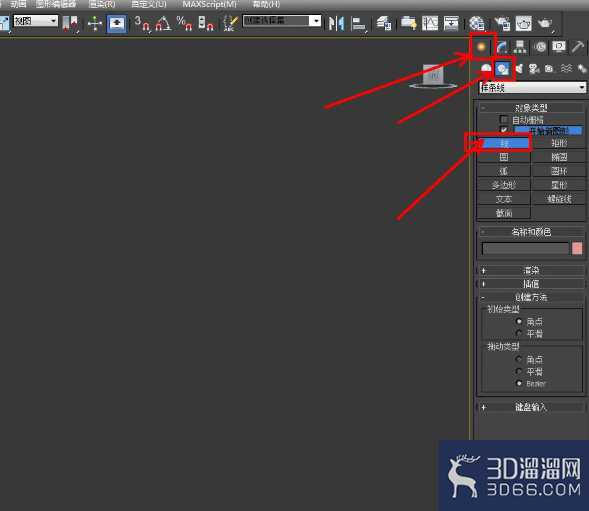
Task: Toggle Keyboard Shortcut Override icon
Action: [x=116, y=23]
